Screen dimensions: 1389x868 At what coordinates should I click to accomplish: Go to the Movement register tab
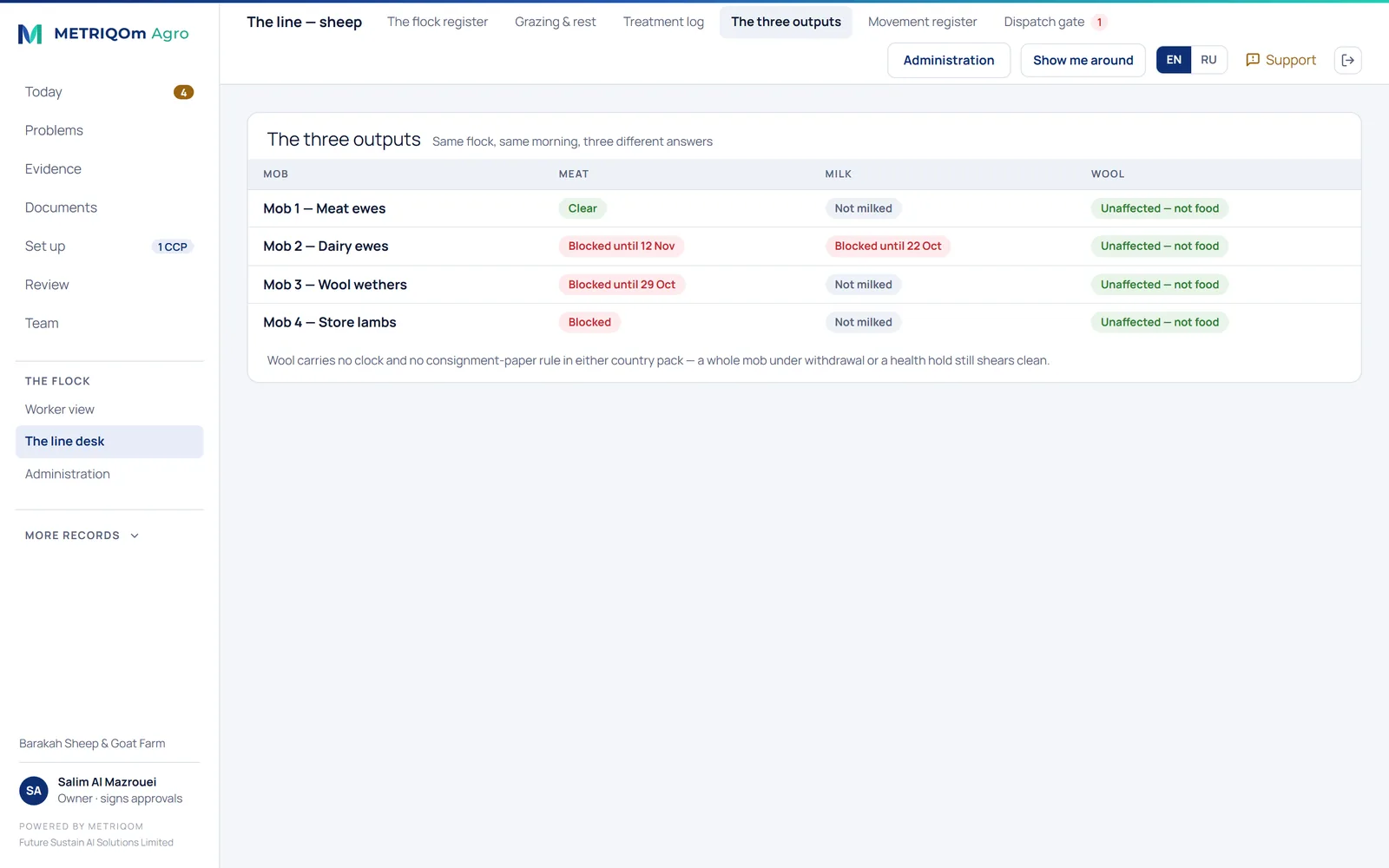tap(922, 22)
